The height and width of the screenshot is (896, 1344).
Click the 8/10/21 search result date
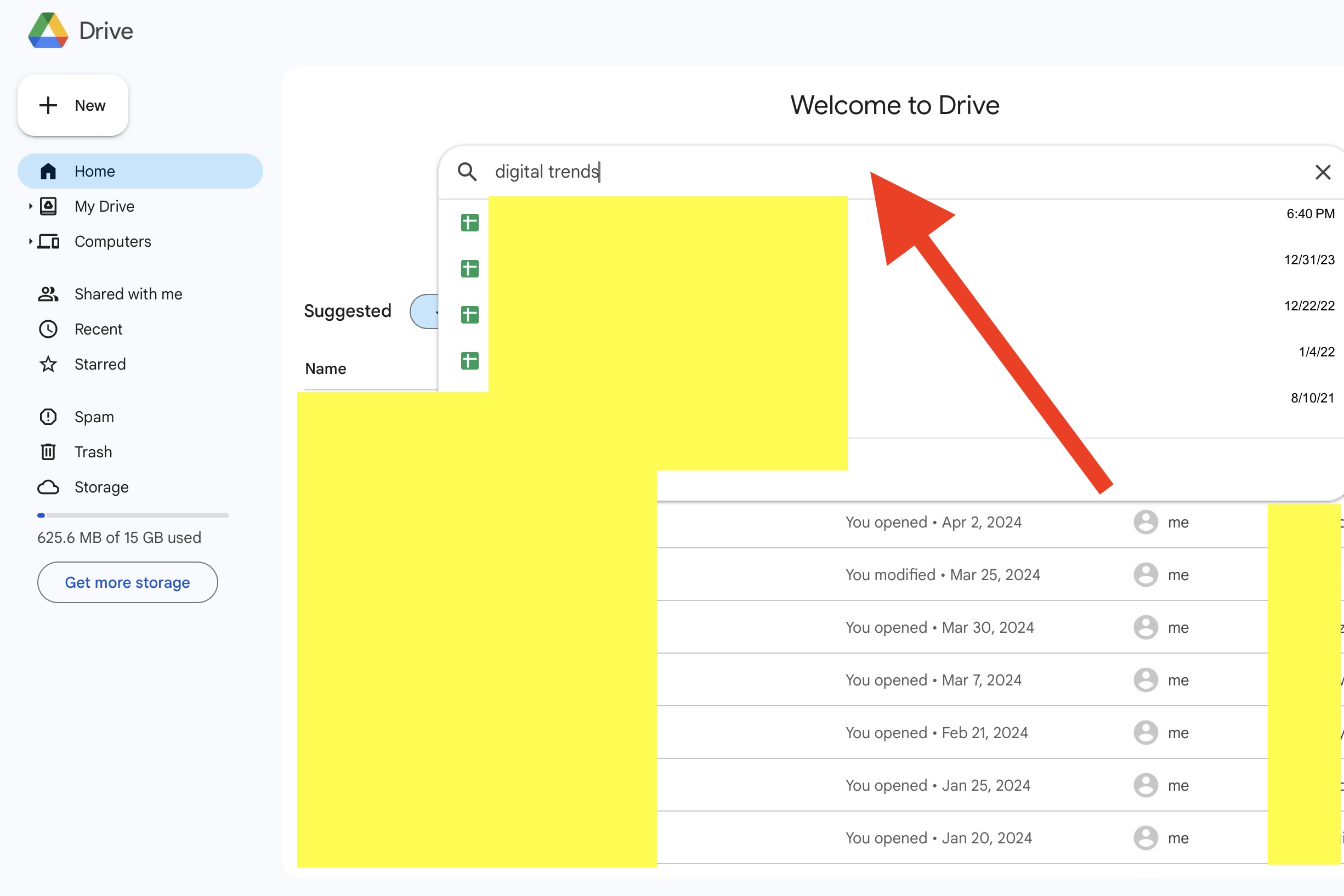tap(1312, 398)
